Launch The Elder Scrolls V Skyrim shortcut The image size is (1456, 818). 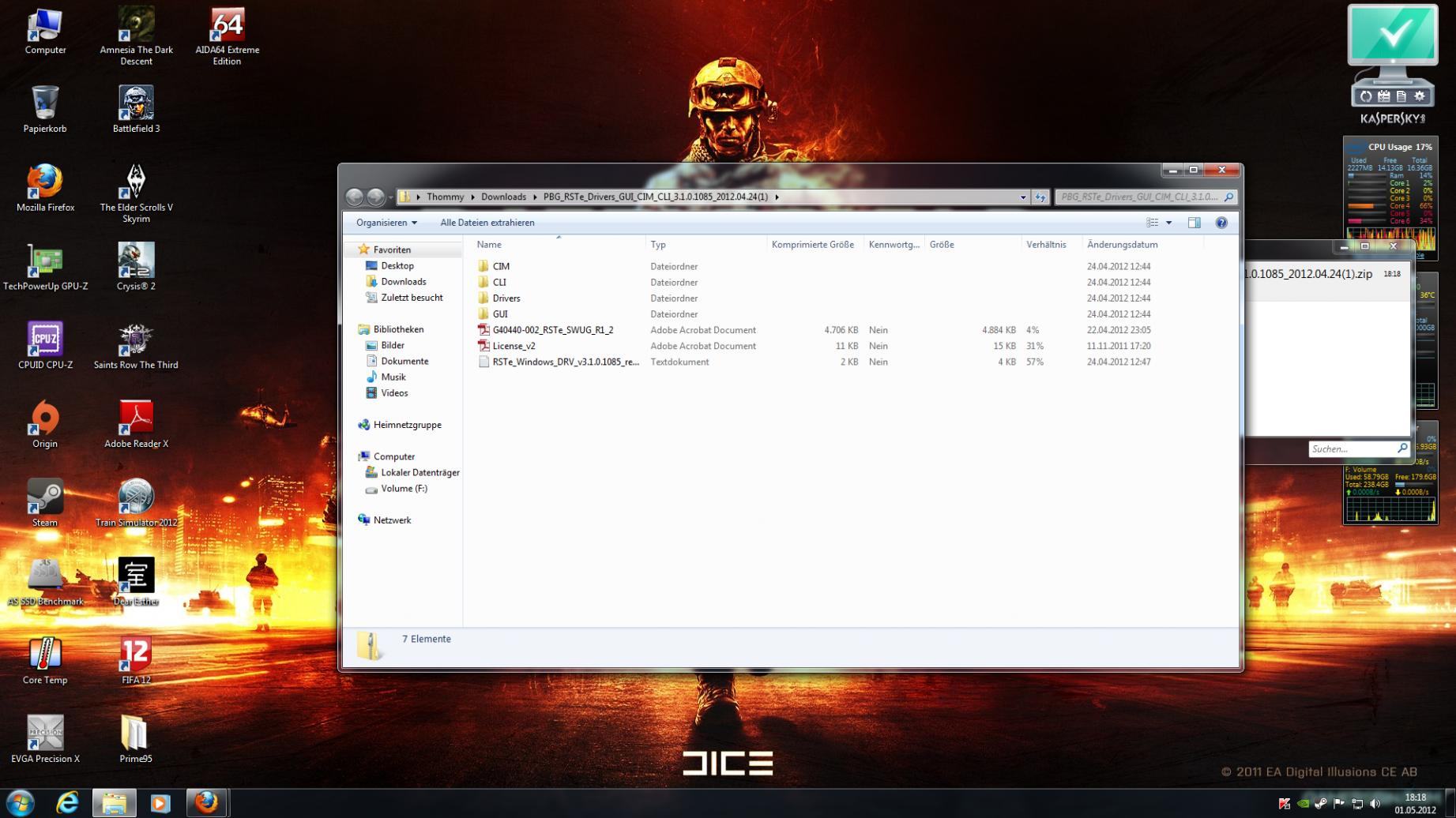click(136, 193)
